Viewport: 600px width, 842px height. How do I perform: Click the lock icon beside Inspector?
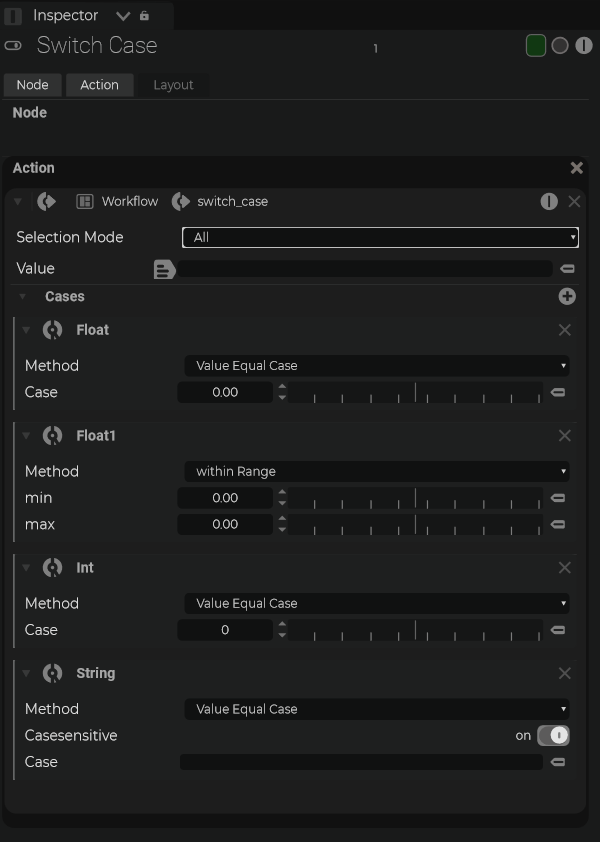(x=144, y=16)
